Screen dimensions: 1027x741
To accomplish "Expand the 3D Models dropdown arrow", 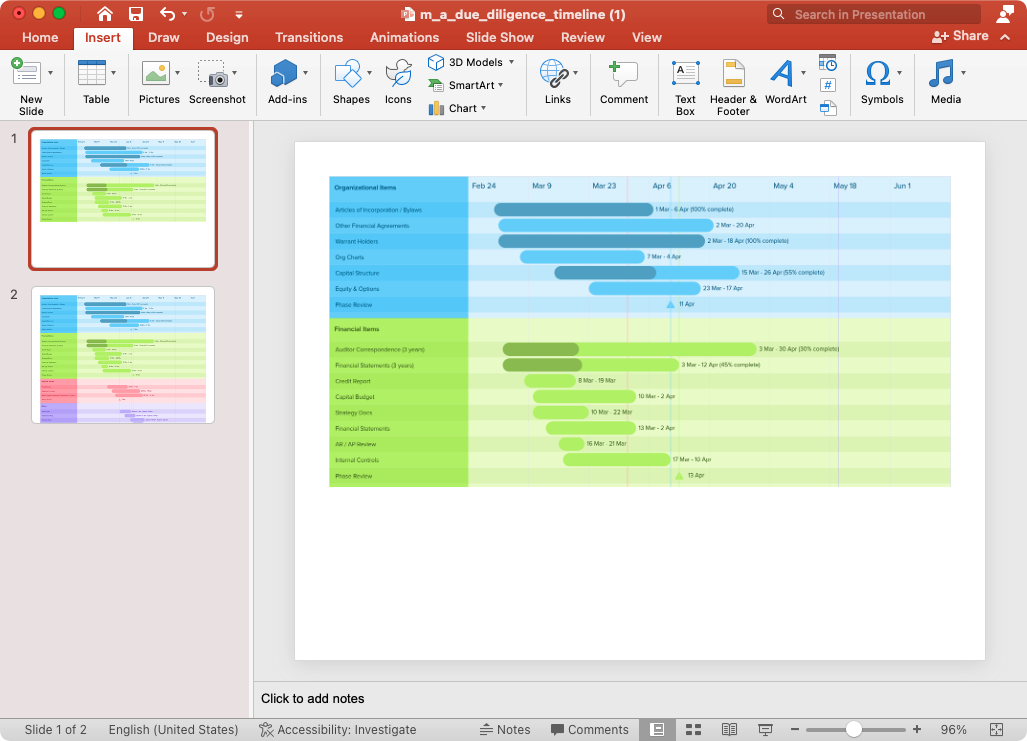I will coord(512,62).
